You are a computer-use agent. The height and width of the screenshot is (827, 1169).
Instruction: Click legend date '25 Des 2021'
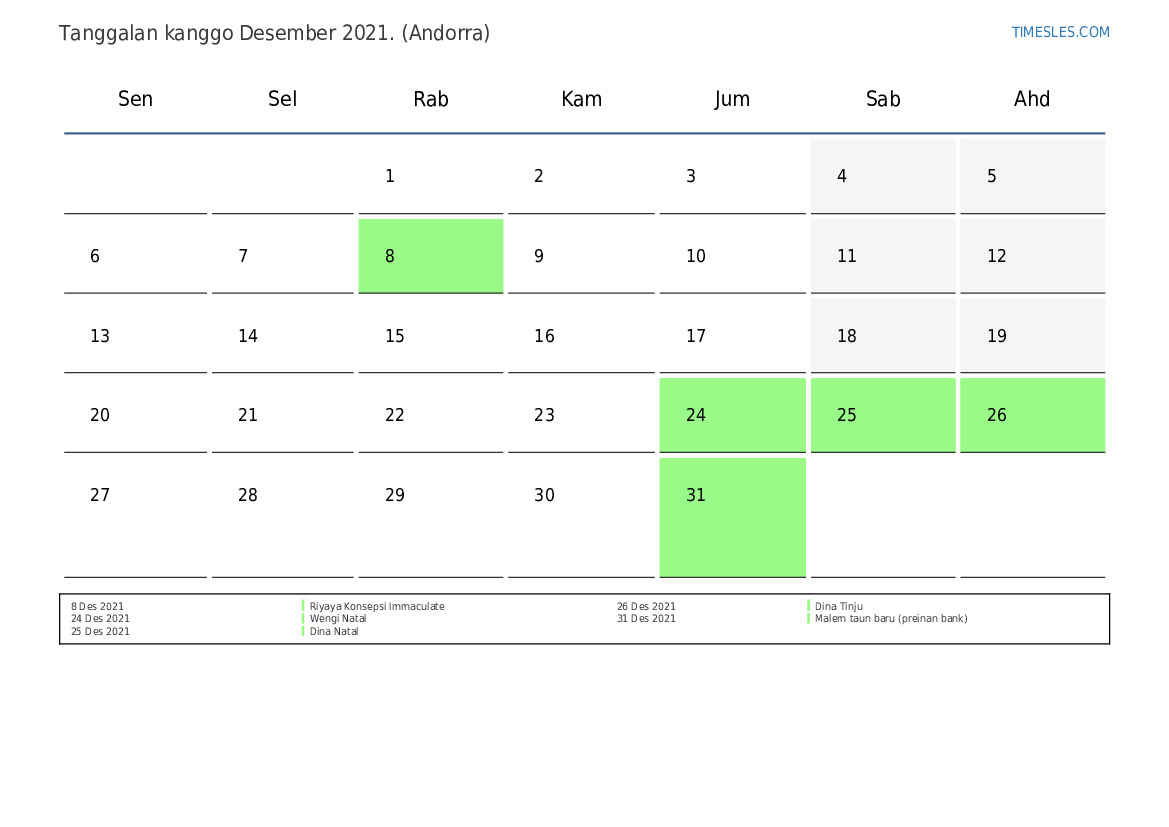tap(101, 631)
